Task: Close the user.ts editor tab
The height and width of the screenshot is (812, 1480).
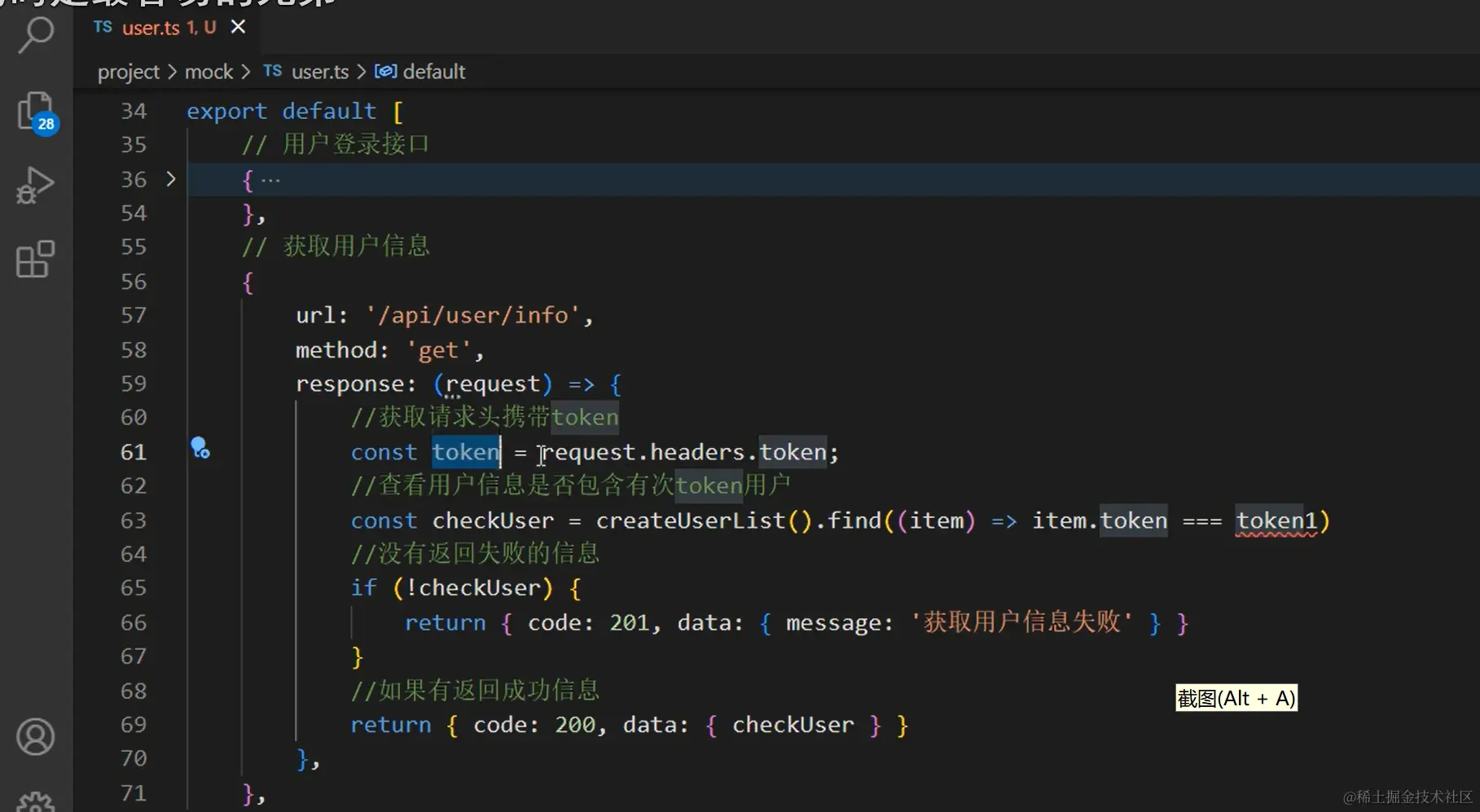Action: pos(238,27)
